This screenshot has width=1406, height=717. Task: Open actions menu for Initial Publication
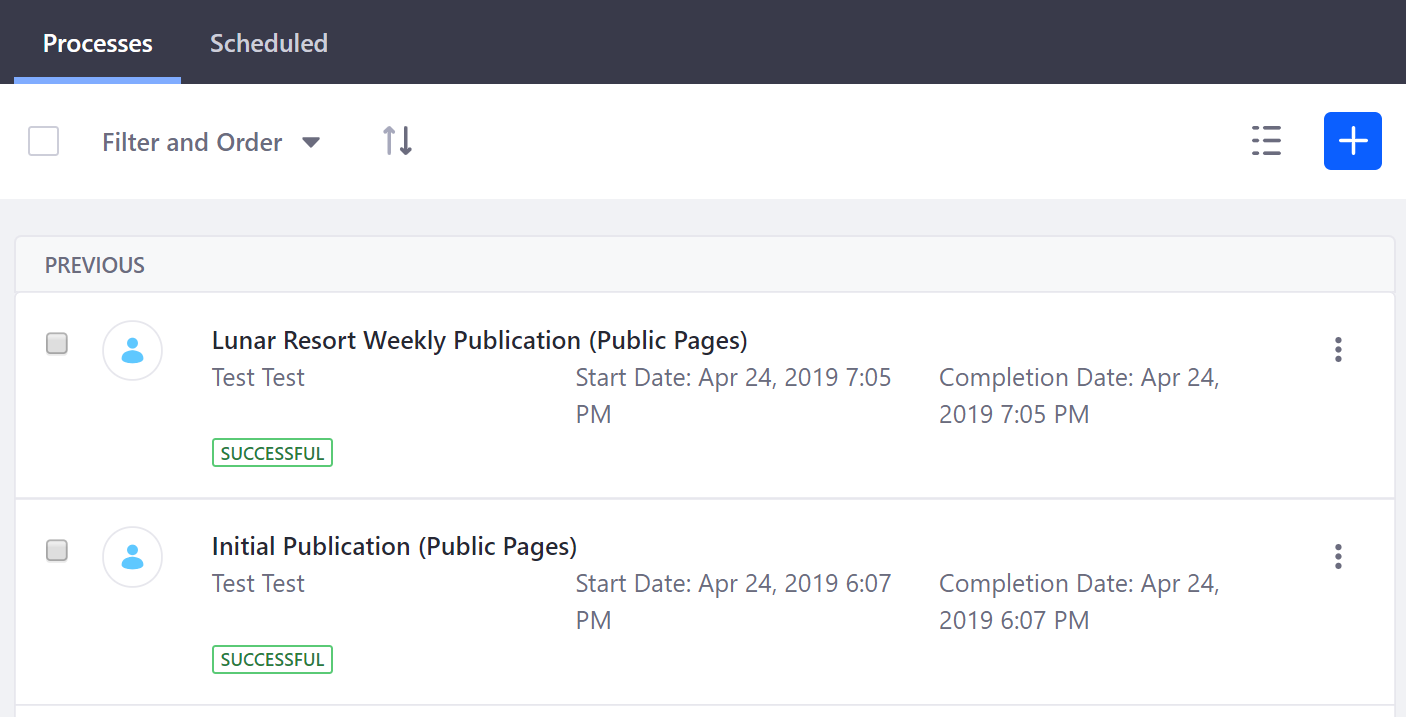click(x=1338, y=556)
